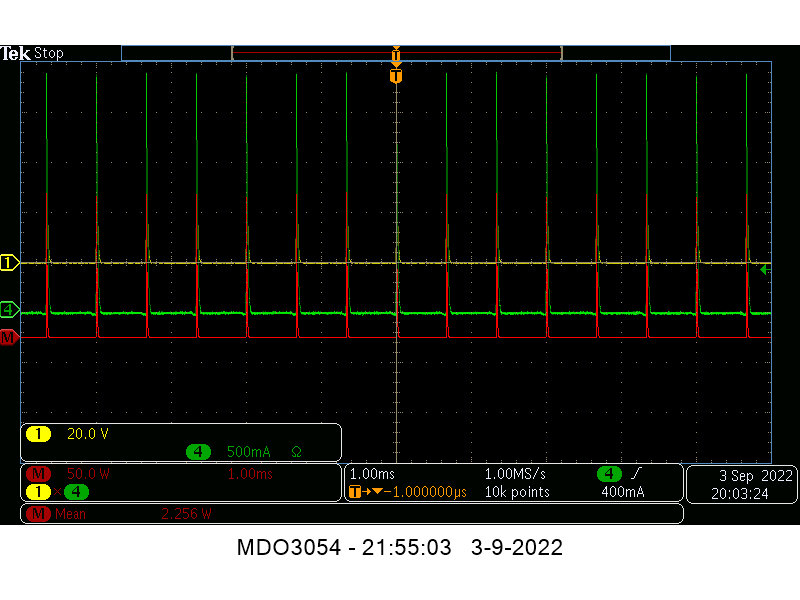Click the Mean measurement readout 2.256 W
Image resolution: width=800 pixels, height=600 pixels.
pyautogui.click(x=186, y=514)
